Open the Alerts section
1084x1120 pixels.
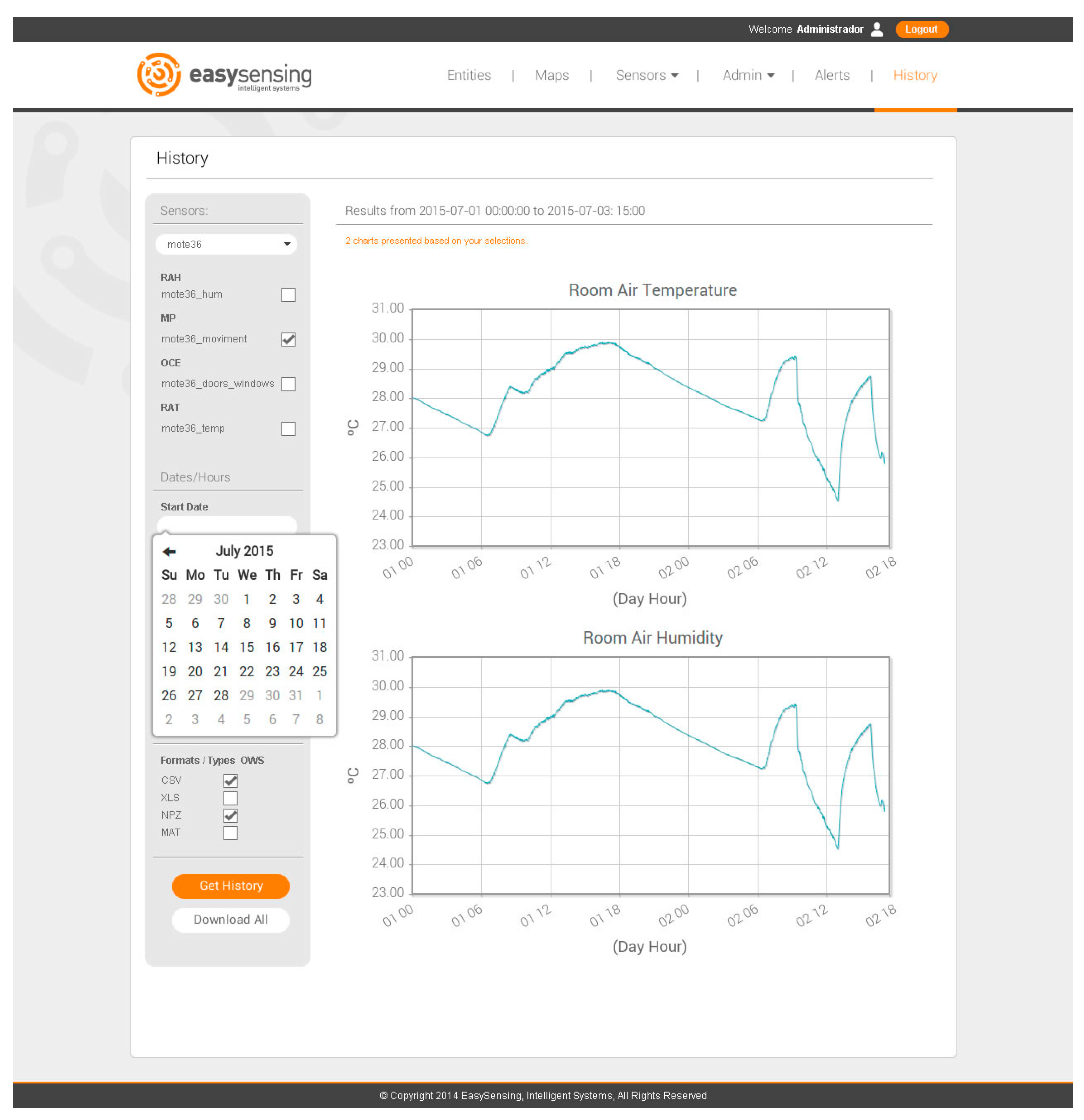[832, 75]
